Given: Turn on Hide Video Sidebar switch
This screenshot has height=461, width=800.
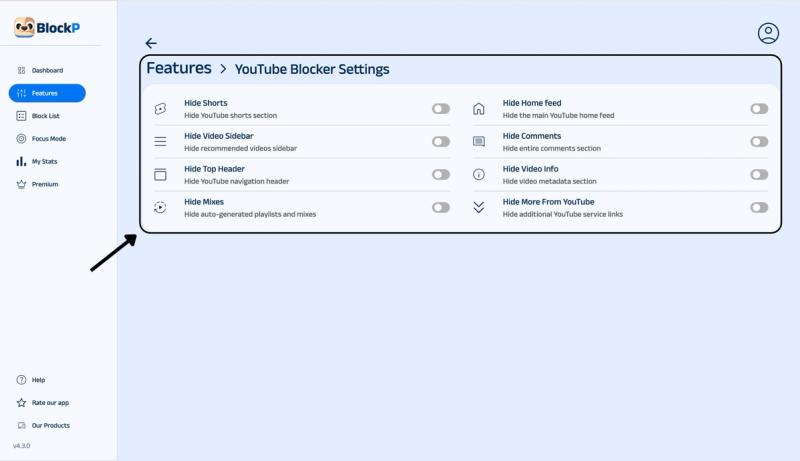Looking at the screenshot, I should pyautogui.click(x=441, y=142).
